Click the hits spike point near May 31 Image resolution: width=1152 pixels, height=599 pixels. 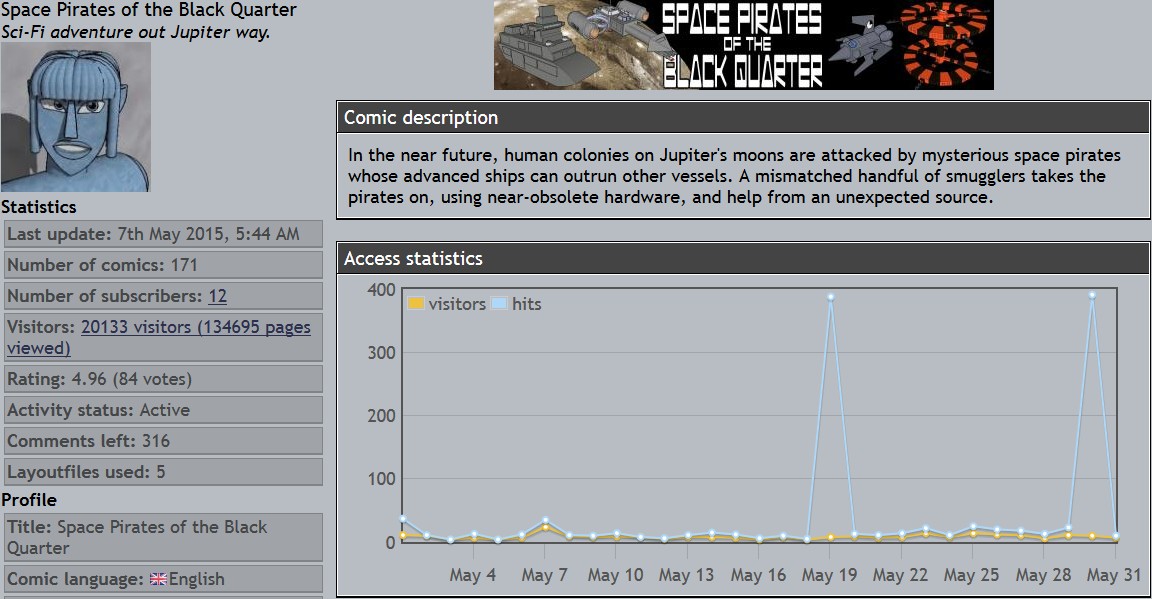1091,295
